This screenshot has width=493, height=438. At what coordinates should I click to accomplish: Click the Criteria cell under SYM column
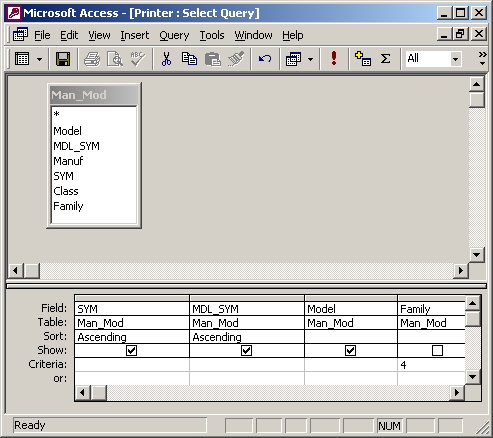click(132, 365)
